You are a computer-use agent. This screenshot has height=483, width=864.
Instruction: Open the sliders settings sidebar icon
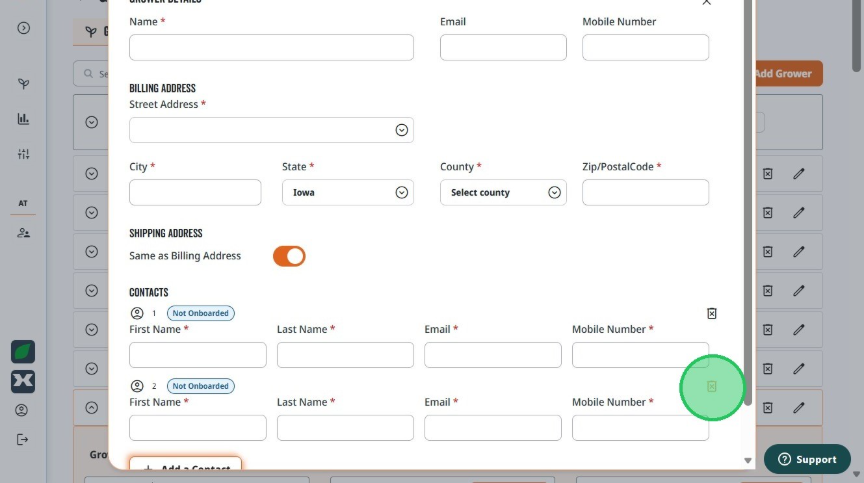pyautogui.click(x=23, y=154)
